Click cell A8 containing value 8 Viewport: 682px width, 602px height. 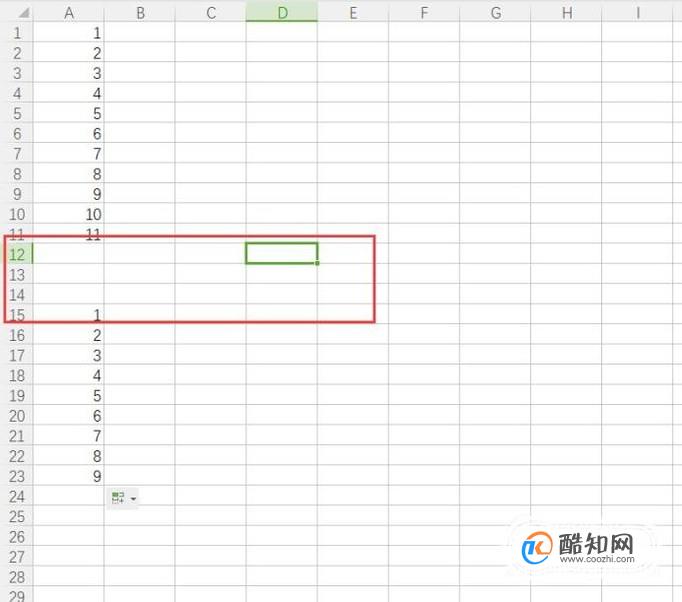pos(69,174)
